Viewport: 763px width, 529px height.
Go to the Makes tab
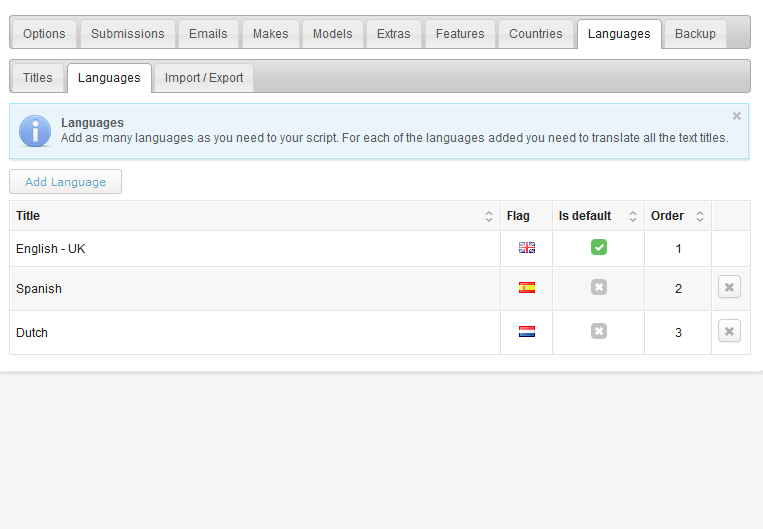271,34
